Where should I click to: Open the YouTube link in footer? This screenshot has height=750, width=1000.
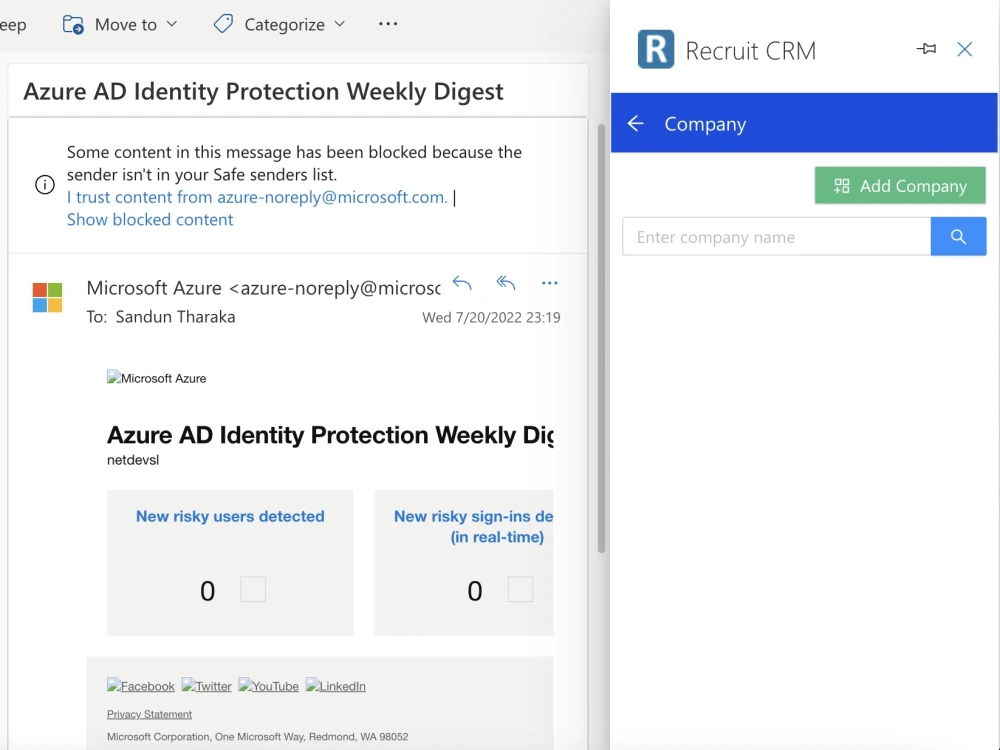tap(268, 686)
